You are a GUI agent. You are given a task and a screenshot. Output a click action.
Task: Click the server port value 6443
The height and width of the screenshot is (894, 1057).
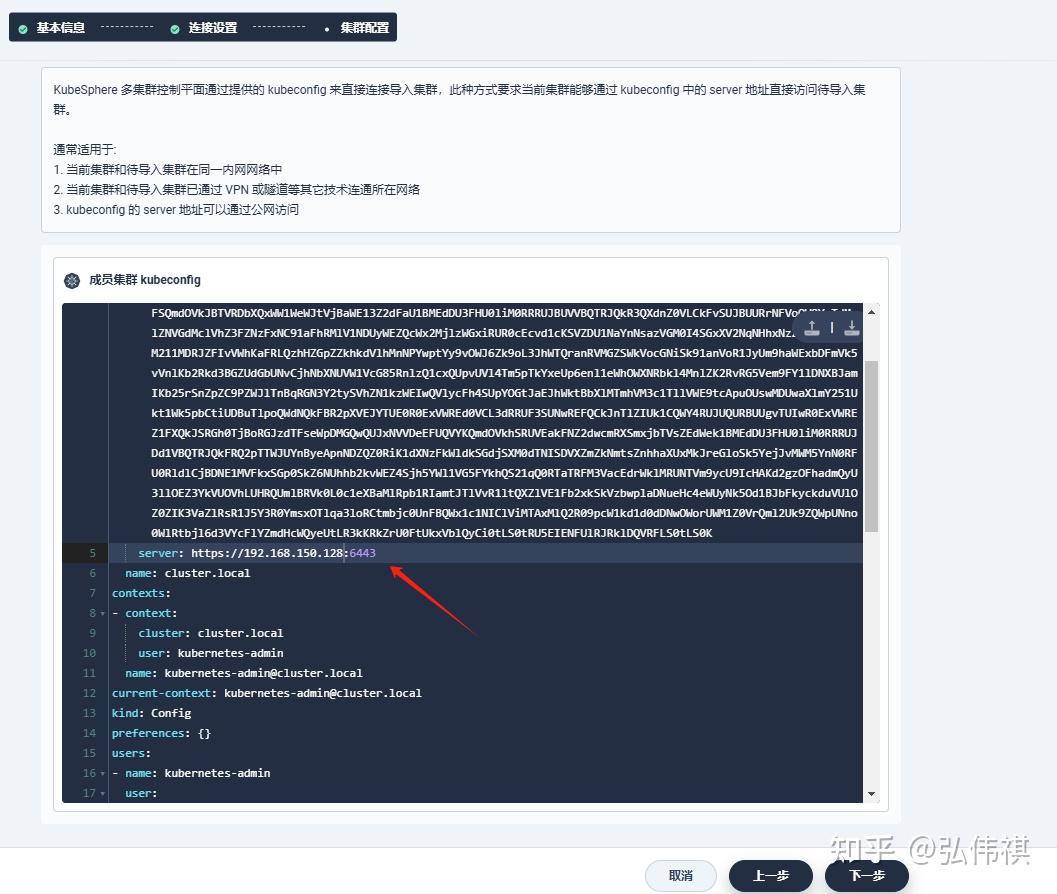click(363, 553)
